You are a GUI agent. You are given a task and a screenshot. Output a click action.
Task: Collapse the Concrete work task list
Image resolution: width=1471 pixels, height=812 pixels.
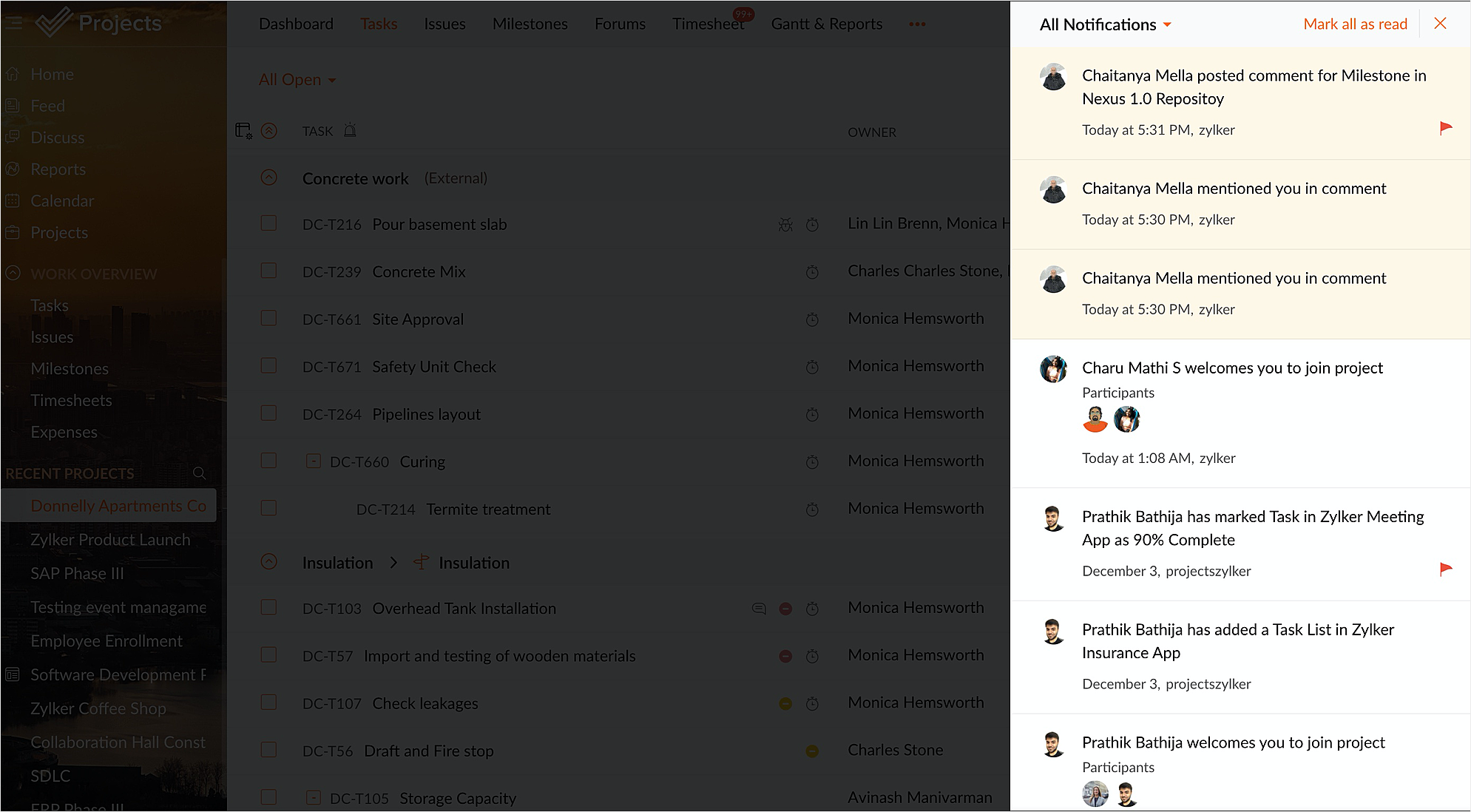pyautogui.click(x=269, y=178)
